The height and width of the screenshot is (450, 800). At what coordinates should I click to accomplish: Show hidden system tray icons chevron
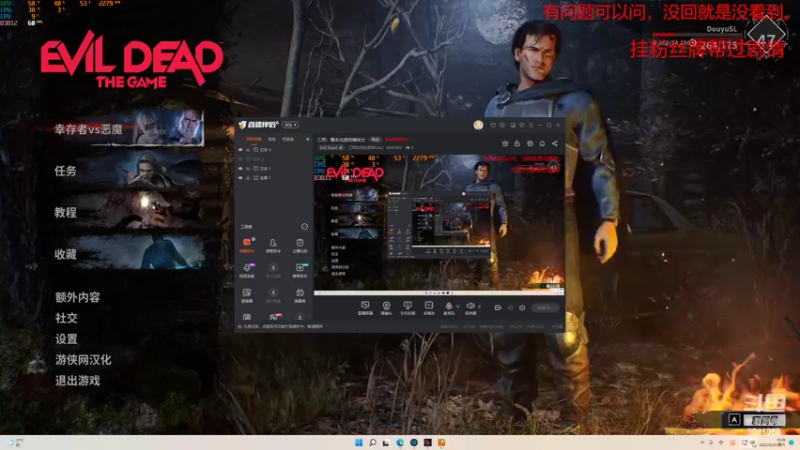702,442
